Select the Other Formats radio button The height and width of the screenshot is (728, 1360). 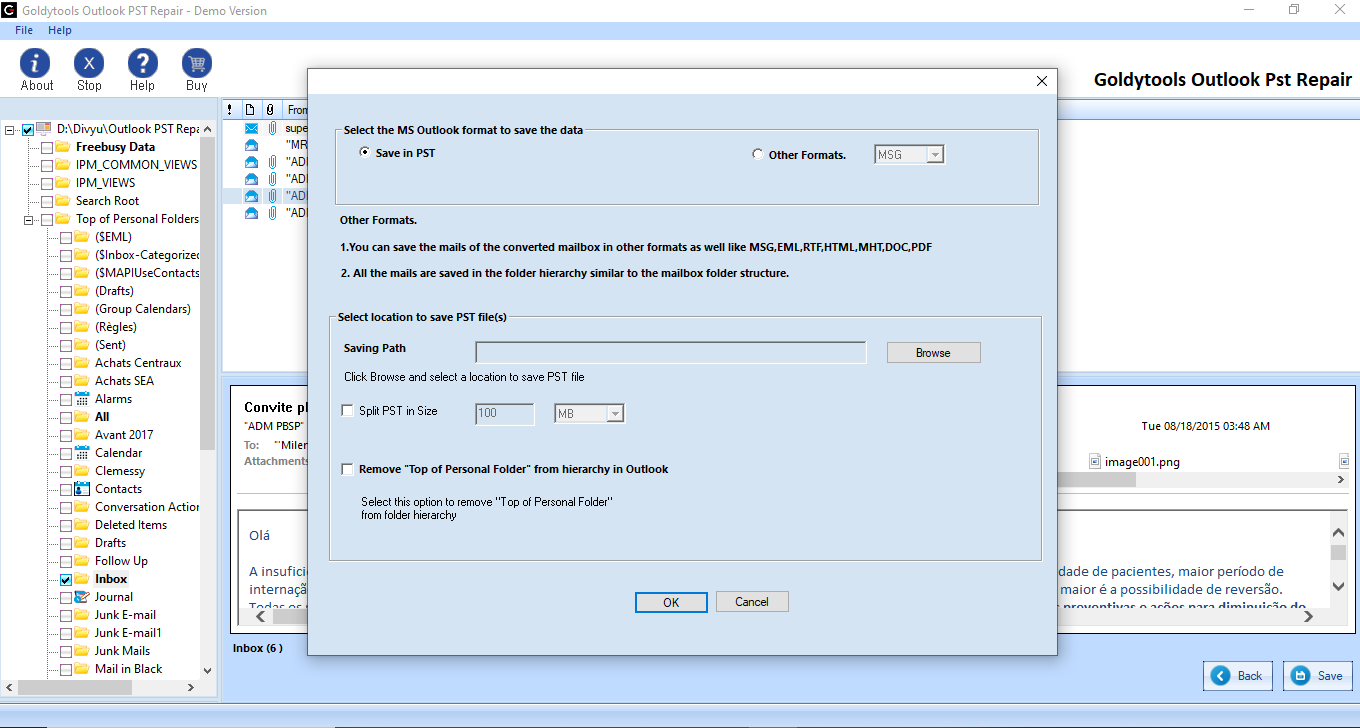[x=757, y=154]
